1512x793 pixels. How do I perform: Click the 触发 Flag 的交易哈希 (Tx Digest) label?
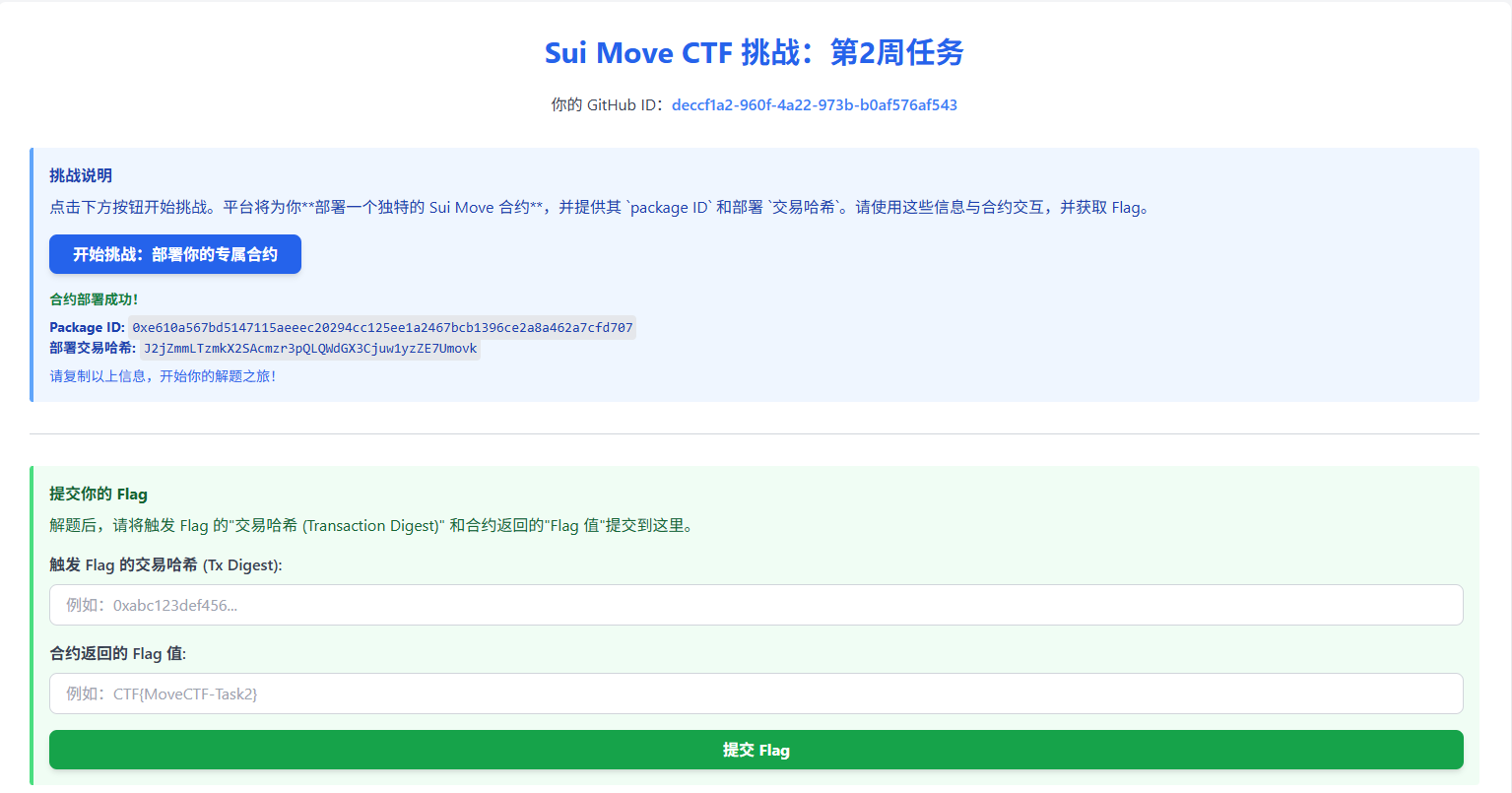(165, 565)
